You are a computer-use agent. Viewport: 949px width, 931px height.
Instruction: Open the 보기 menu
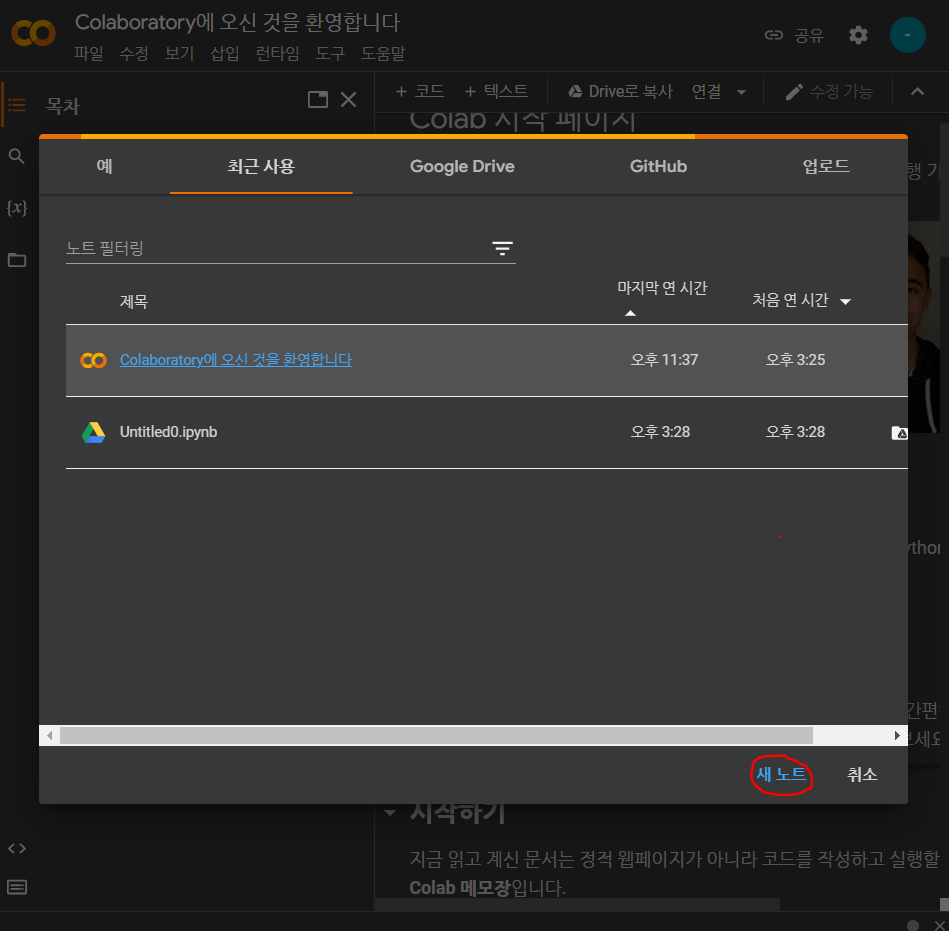pos(179,53)
